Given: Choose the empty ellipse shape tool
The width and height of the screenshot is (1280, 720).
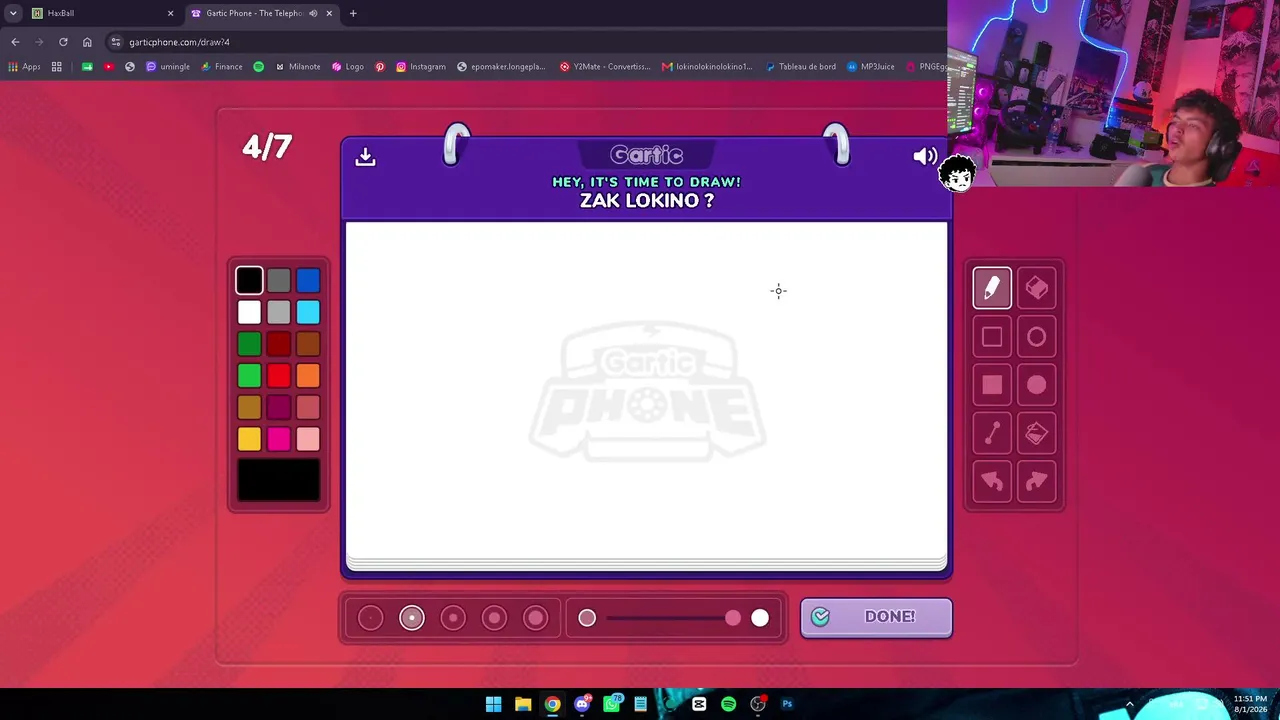Looking at the screenshot, I should (x=1037, y=337).
